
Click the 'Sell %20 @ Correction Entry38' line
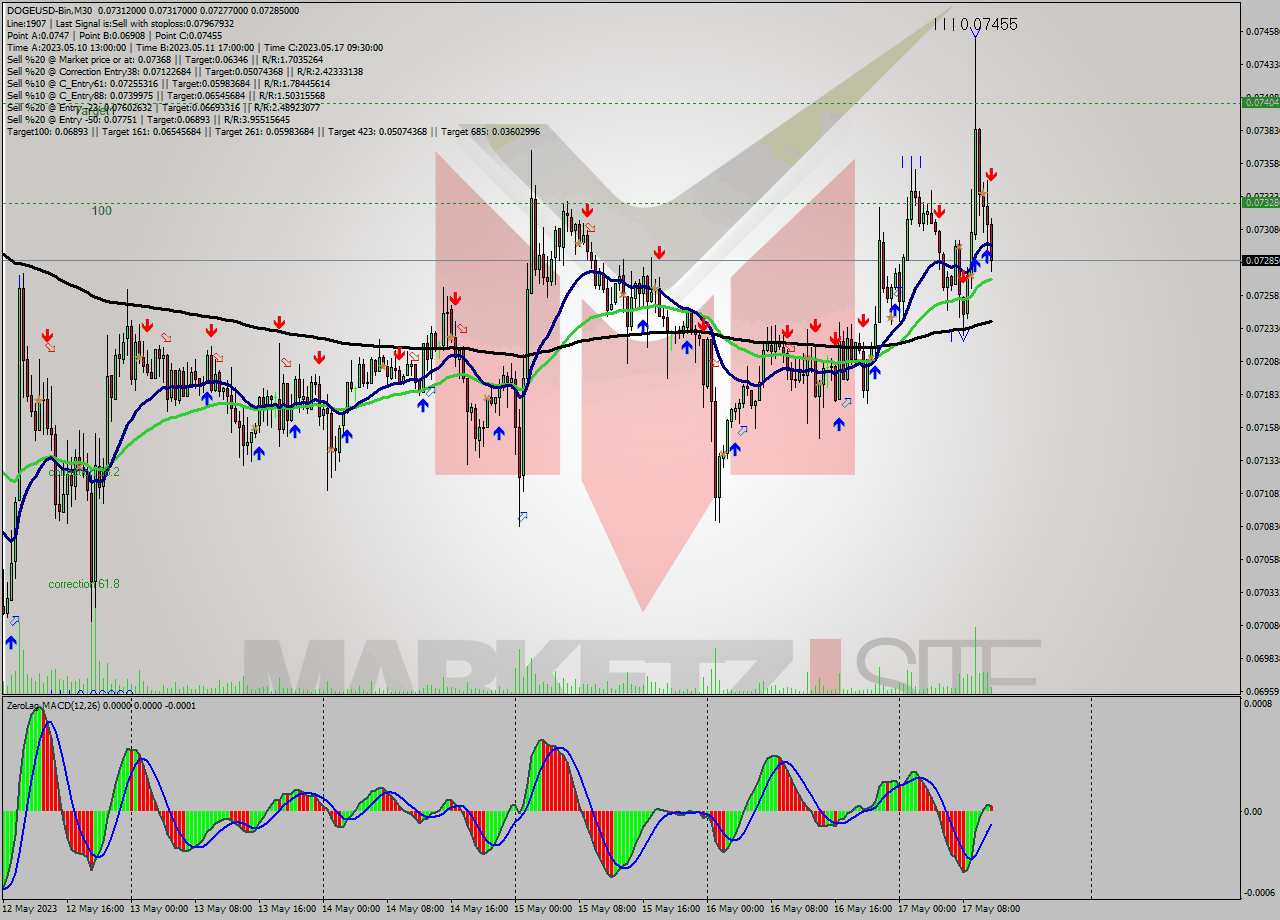coord(184,71)
